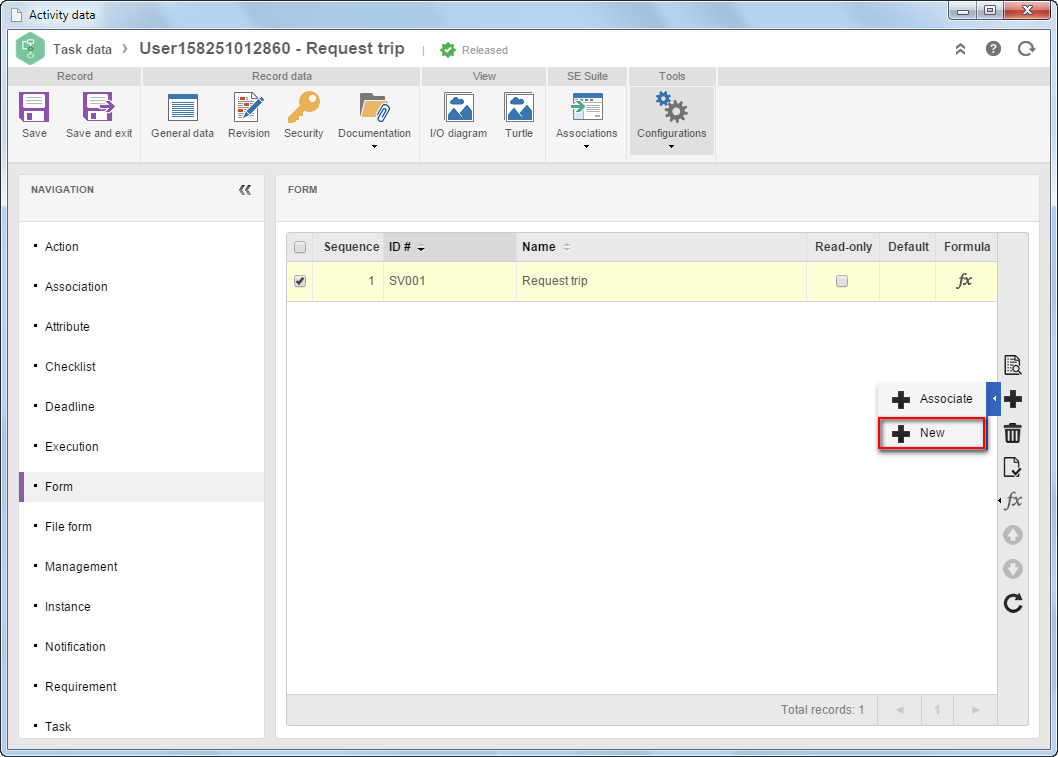Select Checklist in the navigation panel

point(70,366)
